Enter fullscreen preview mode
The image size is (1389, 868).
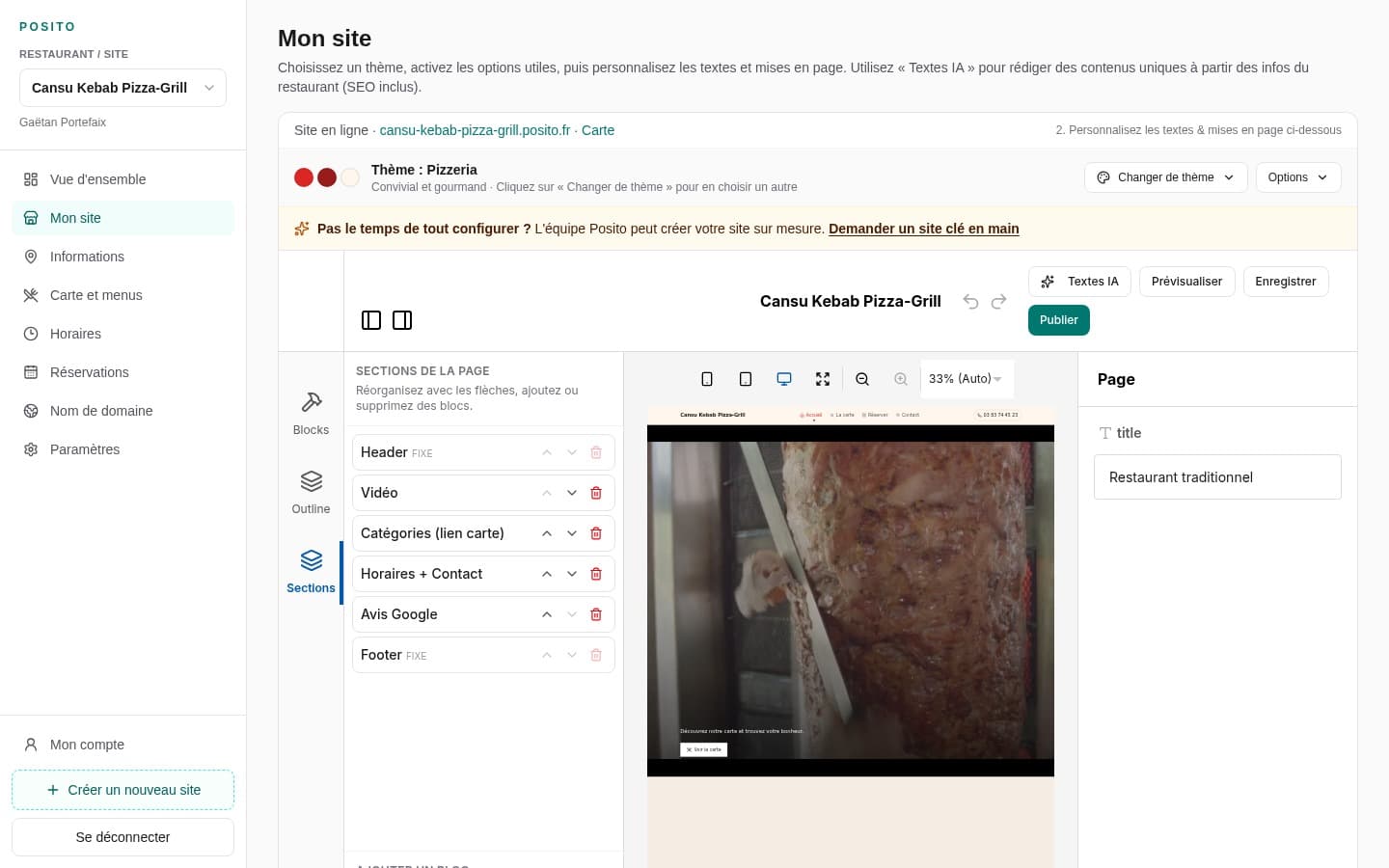(823, 379)
